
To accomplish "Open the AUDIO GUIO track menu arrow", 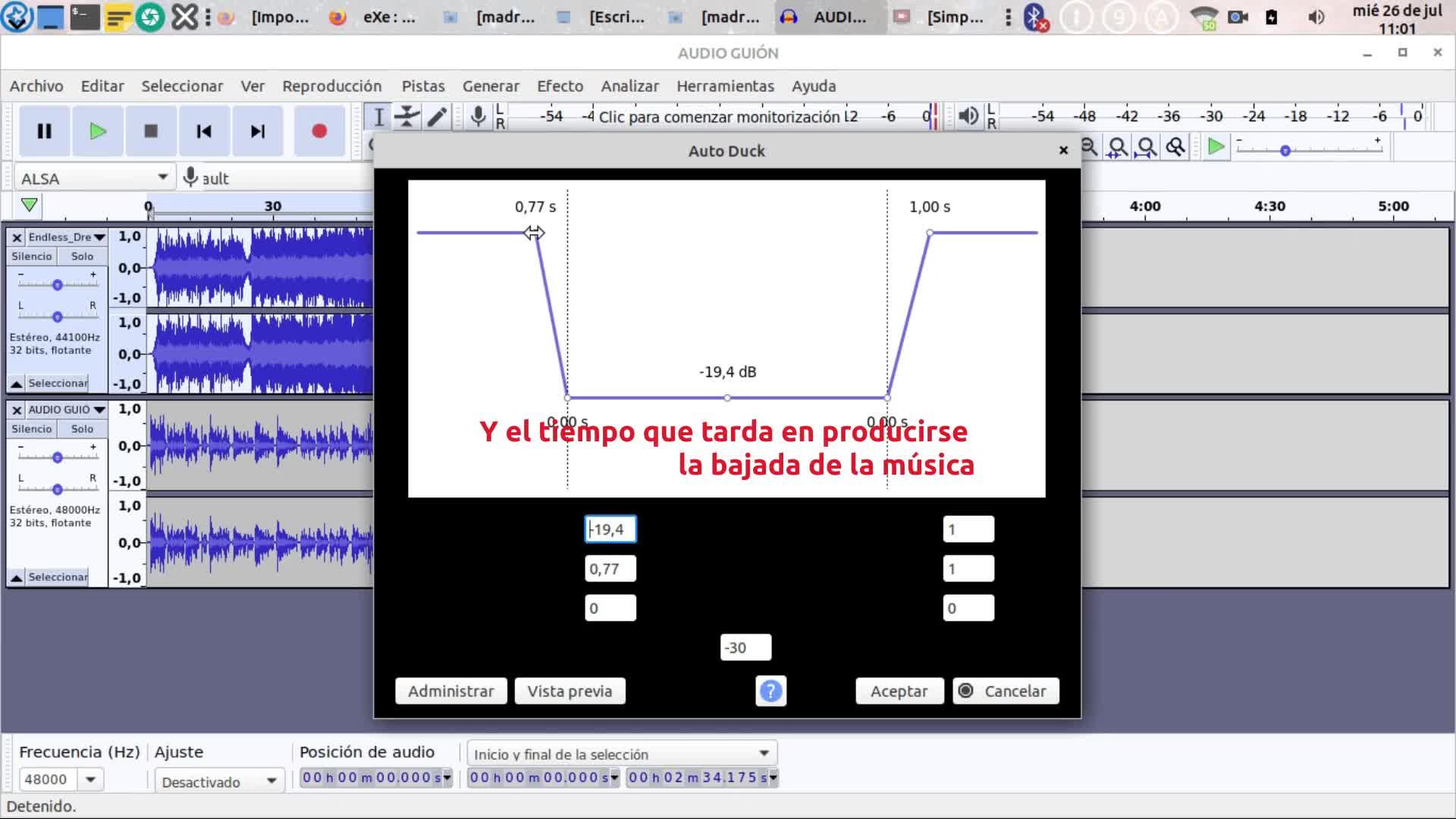I will click(99, 410).
